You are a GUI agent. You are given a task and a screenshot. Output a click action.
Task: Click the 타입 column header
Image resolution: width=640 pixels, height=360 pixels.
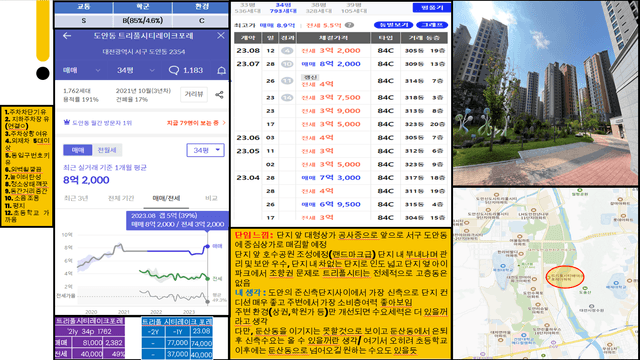coord(385,38)
